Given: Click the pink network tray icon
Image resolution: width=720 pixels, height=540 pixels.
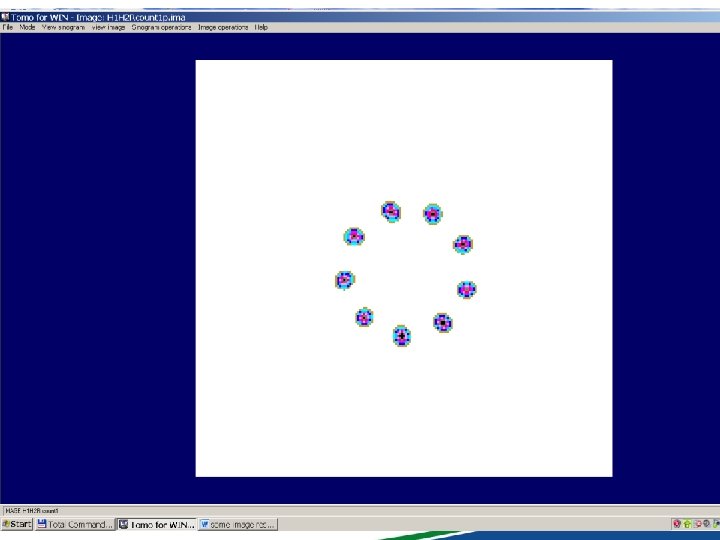Looking at the screenshot, I should [x=698, y=524].
